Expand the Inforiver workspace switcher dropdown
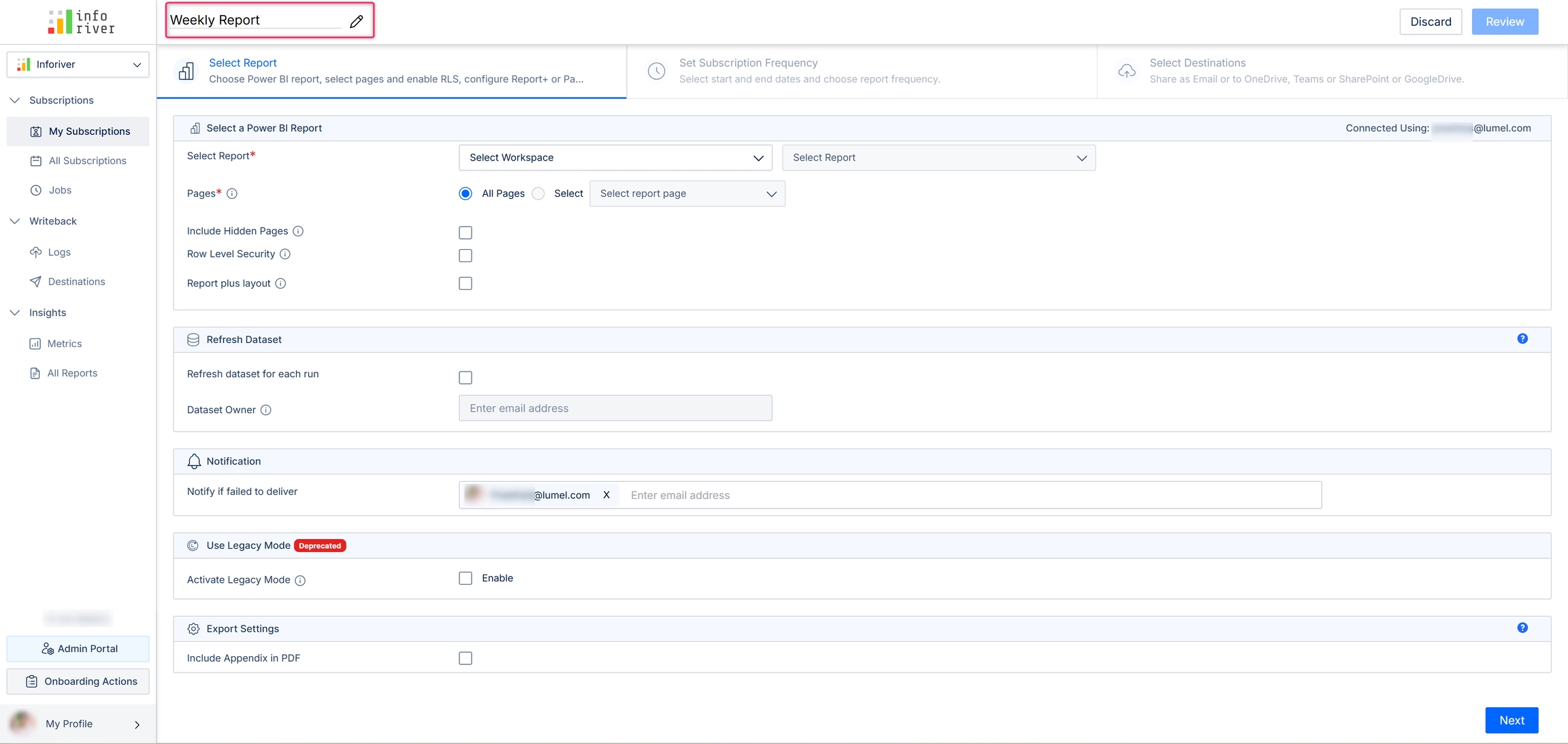The image size is (1568, 744). point(78,64)
